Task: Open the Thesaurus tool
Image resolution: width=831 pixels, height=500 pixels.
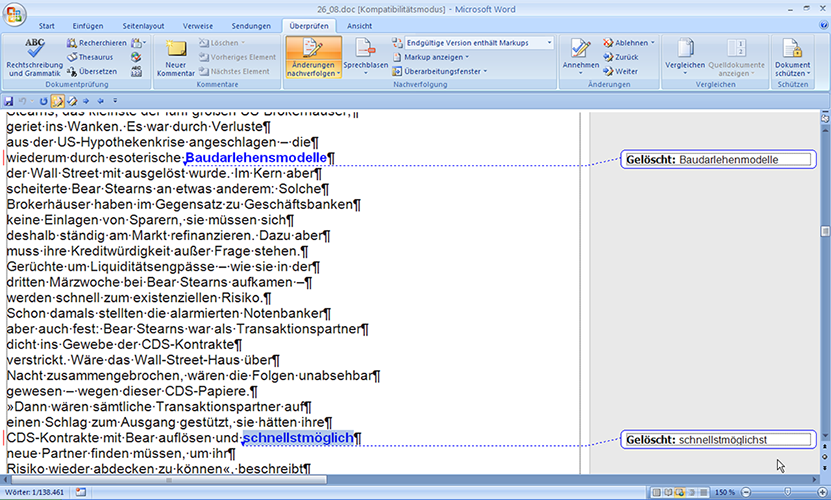Action: click(95, 57)
